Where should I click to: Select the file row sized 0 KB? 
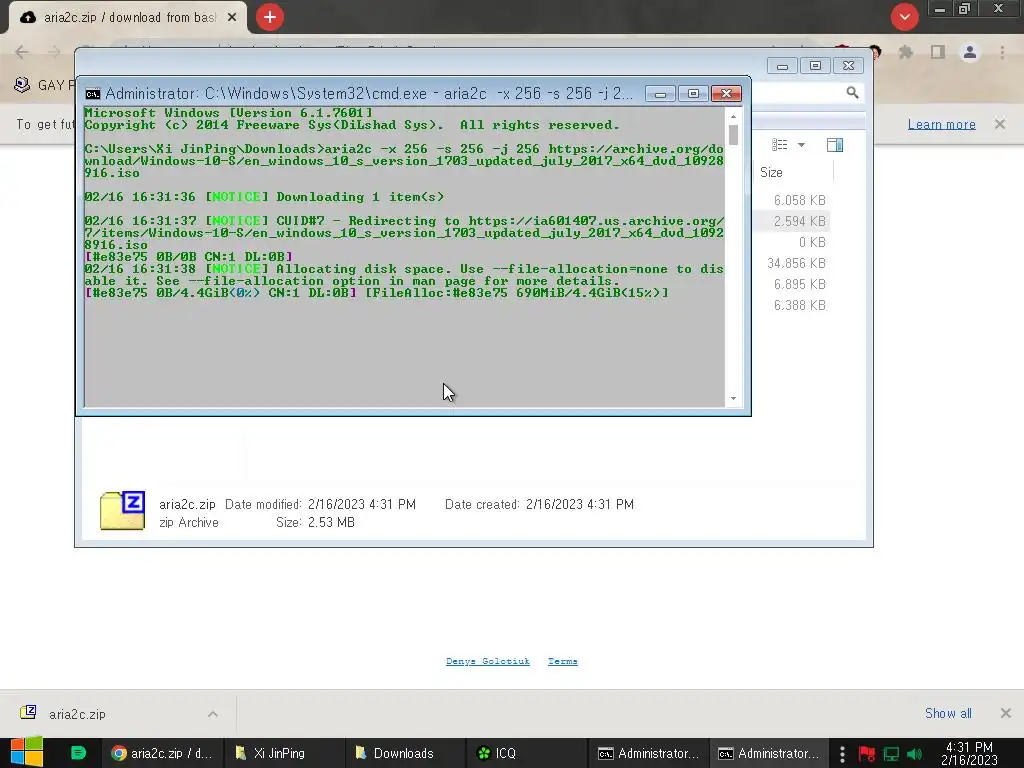(x=812, y=242)
